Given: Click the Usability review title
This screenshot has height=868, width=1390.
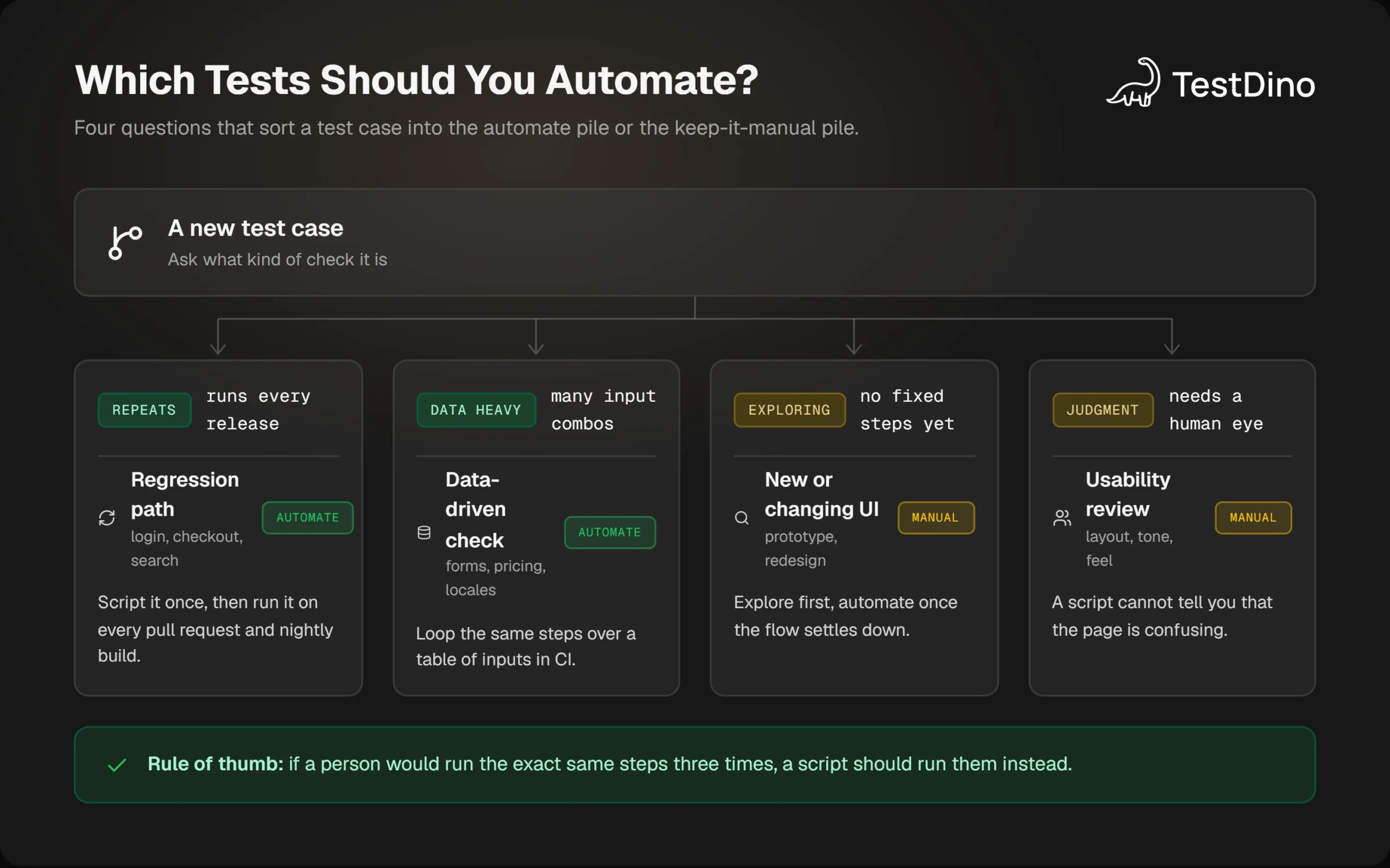Looking at the screenshot, I should click(1128, 495).
